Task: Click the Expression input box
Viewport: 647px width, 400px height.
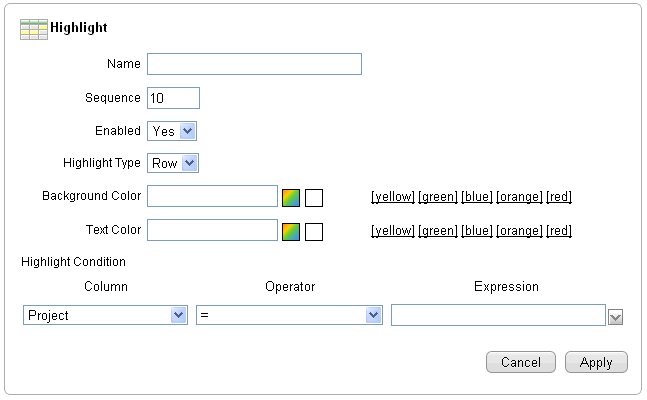Action: pos(498,315)
